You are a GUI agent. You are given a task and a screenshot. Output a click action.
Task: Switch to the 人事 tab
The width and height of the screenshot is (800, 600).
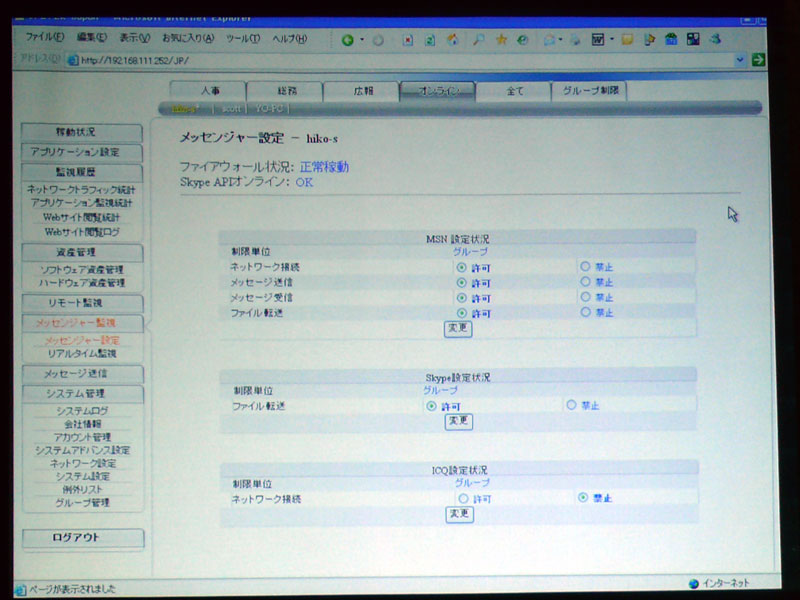click(208, 91)
